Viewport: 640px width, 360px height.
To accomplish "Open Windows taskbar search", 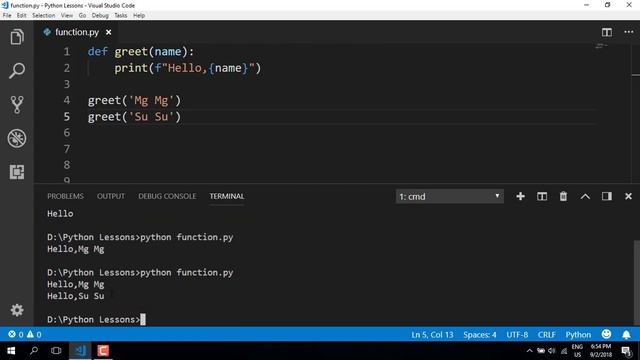I will [x=34, y=351].
